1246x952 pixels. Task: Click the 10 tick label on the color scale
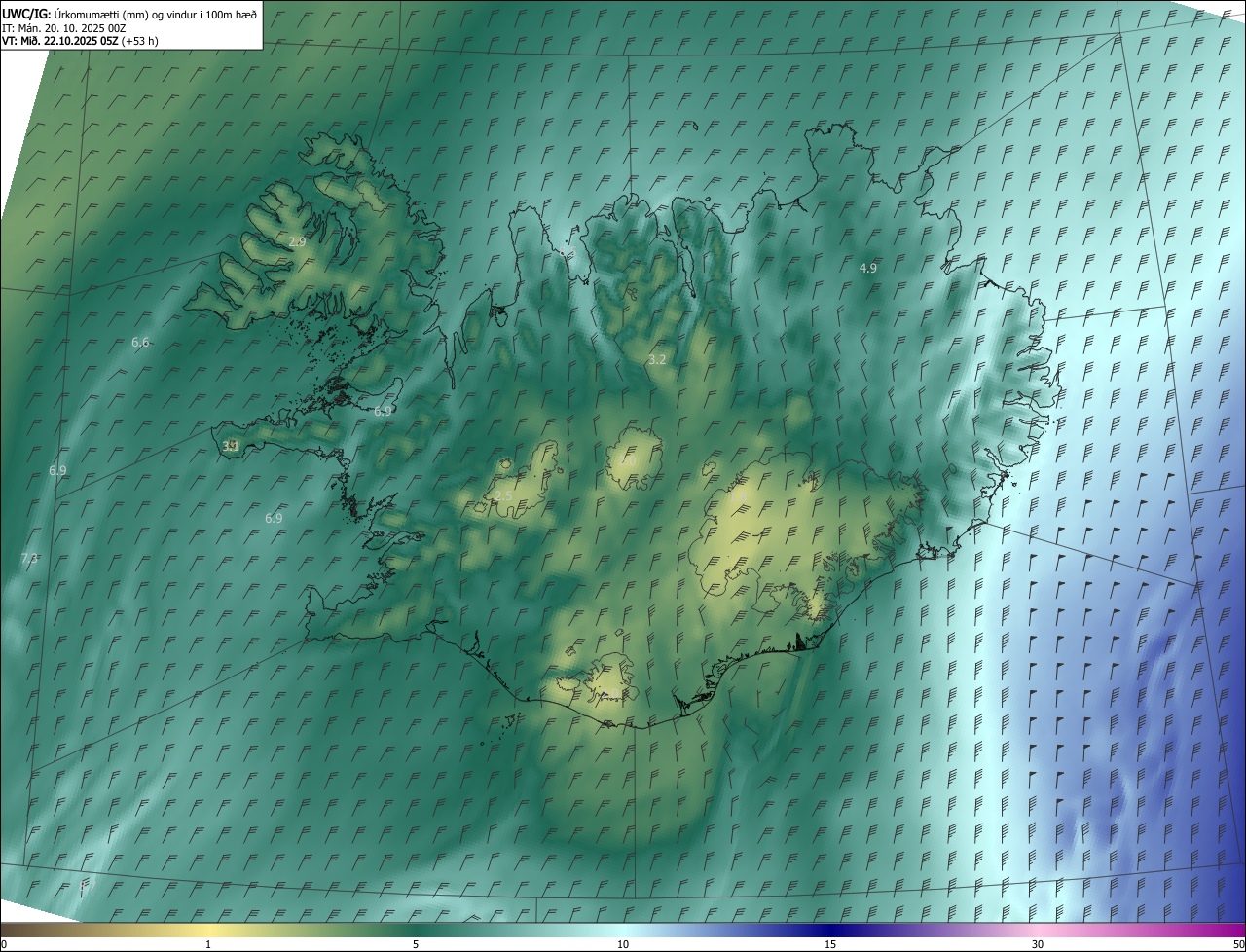tap(623, 944)
